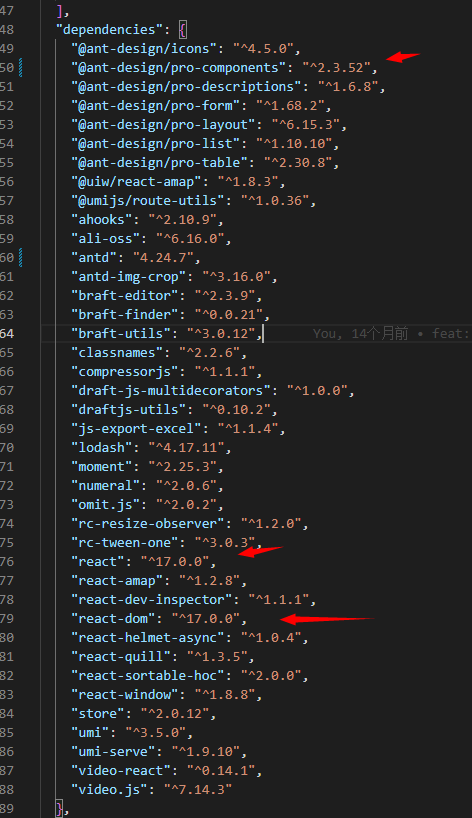The width and height of the screenshot is (472, 818).
Task: Click the git blame annotation on line 64
Action: click(391, 333)
